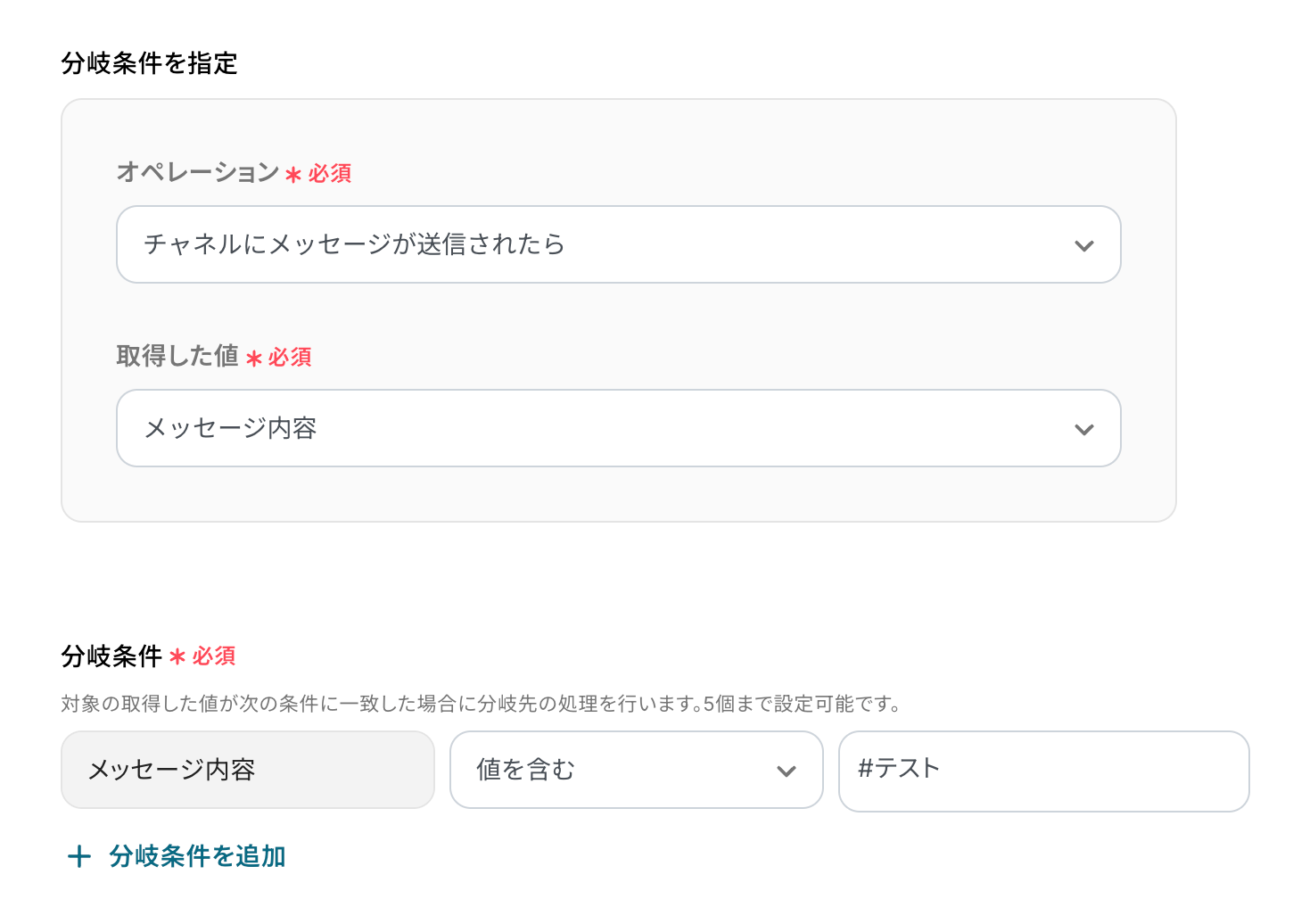The image size is (1293, 924).
Task: Click the red 必須 marker next to オペレーション
Action: [x=330, y=173]
